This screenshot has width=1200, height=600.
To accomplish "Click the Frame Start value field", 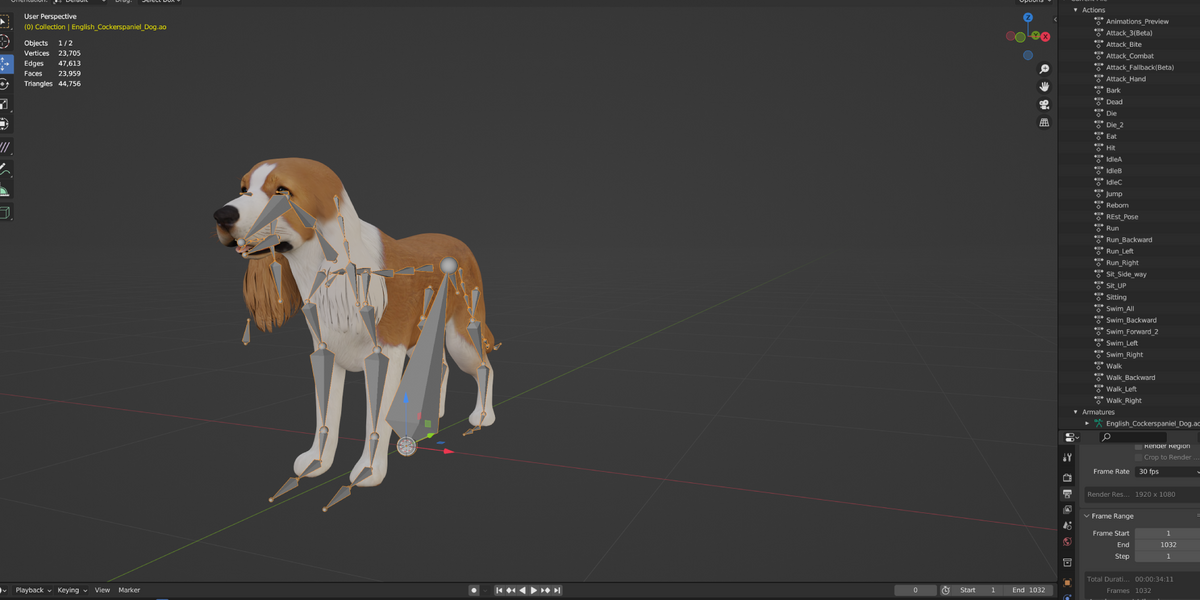I will pyautogui.click(x=1167, y=533).
